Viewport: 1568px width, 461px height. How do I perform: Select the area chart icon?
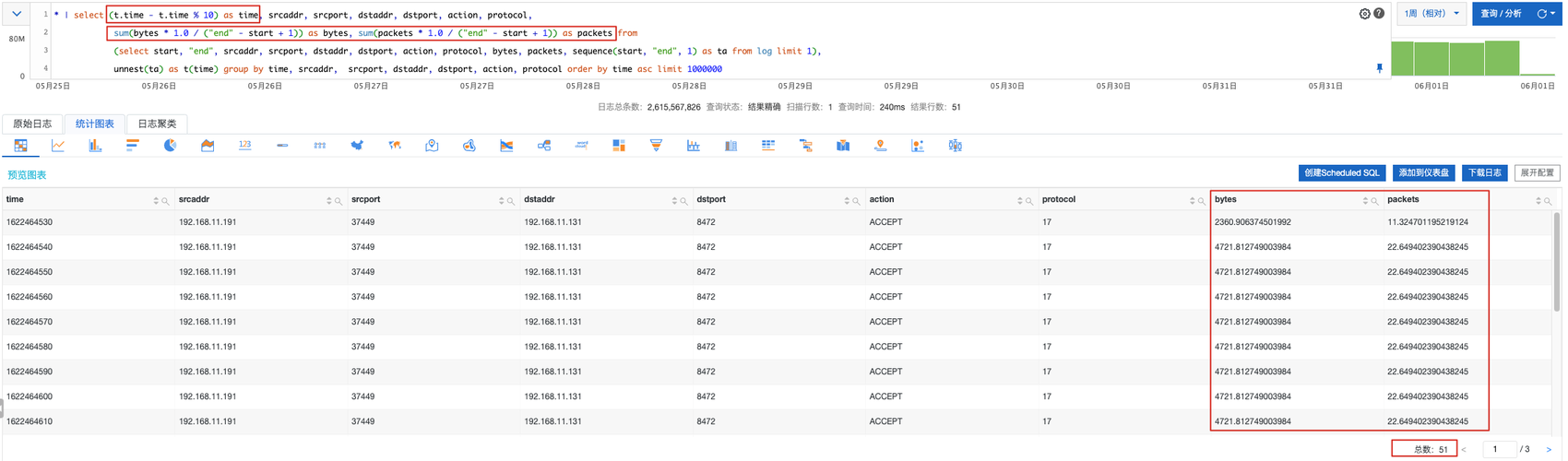208,146
